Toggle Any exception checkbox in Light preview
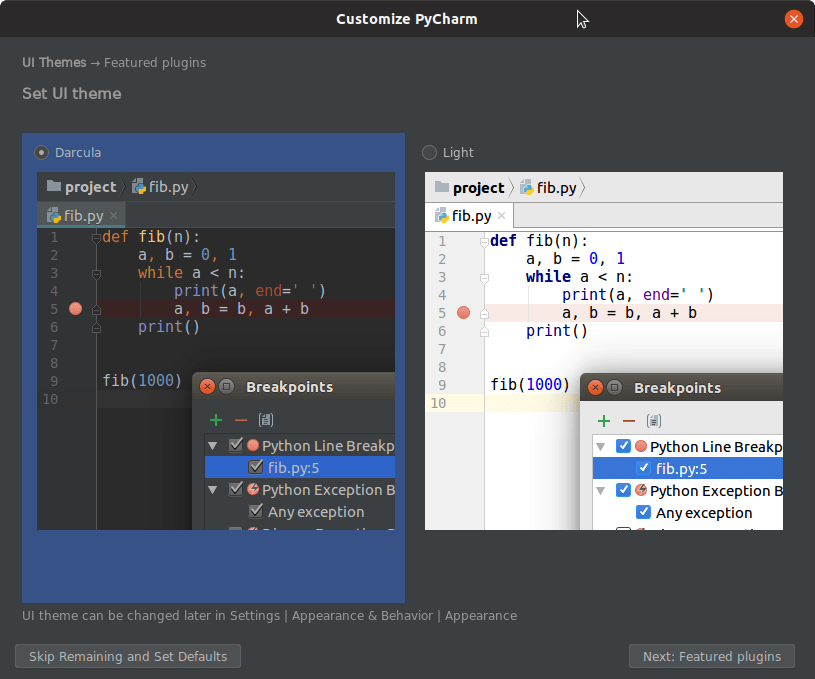This screenshot has width=815, height=679. coord(643,512)
